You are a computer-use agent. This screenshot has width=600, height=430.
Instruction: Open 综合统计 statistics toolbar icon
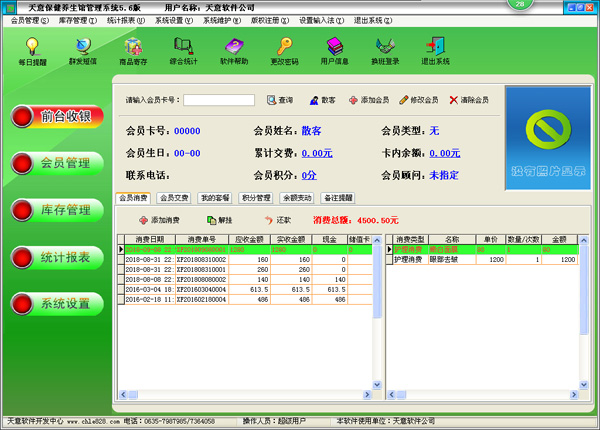pyautogui.click(x=183, y=50)
